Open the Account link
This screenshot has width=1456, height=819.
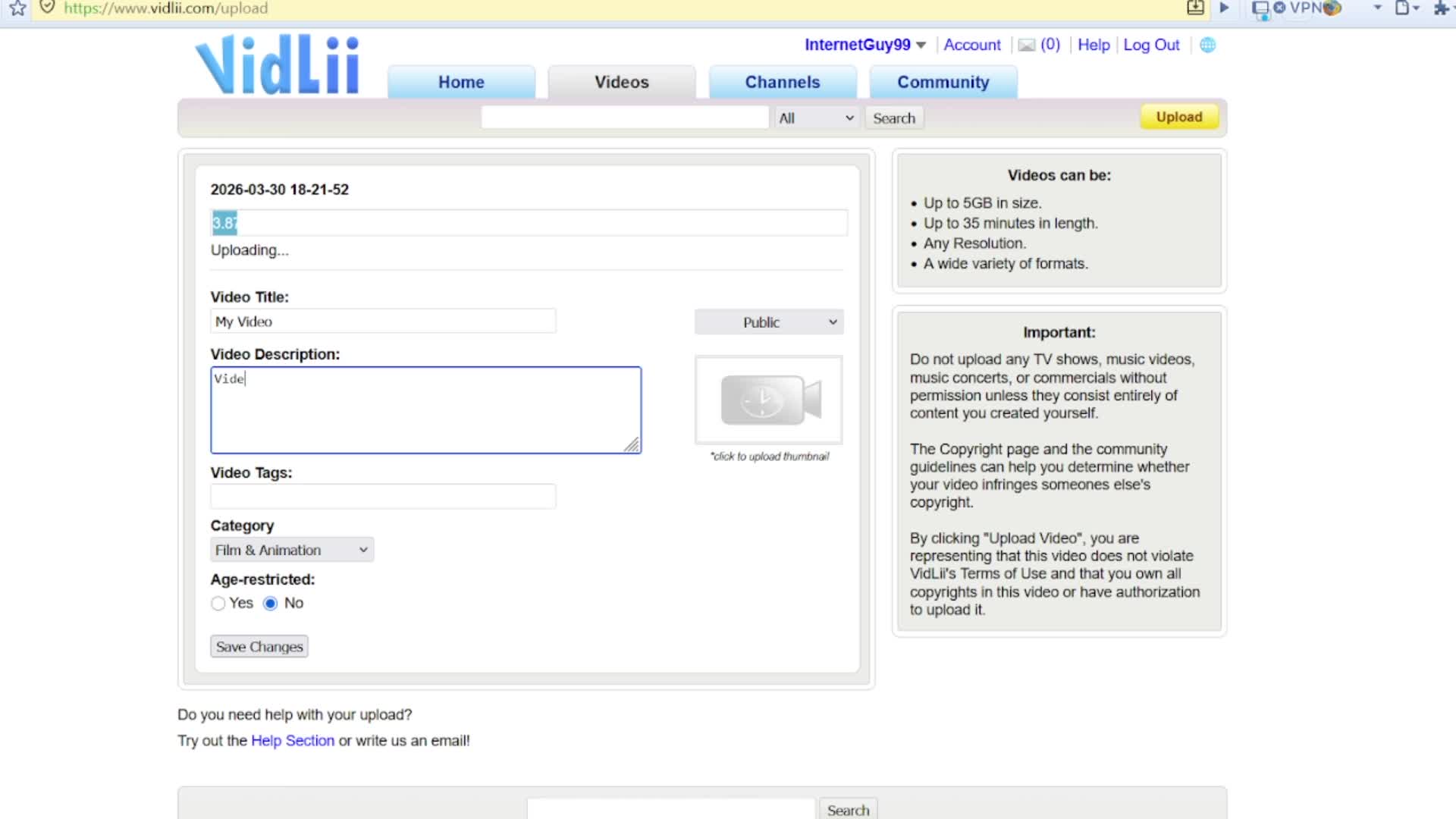[972, 45]
